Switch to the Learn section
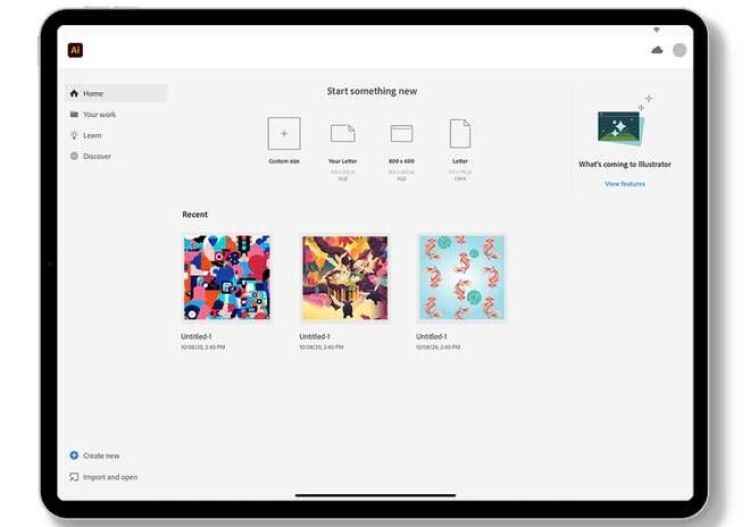This screenshot has width=750, height=527. click(92, 136)
